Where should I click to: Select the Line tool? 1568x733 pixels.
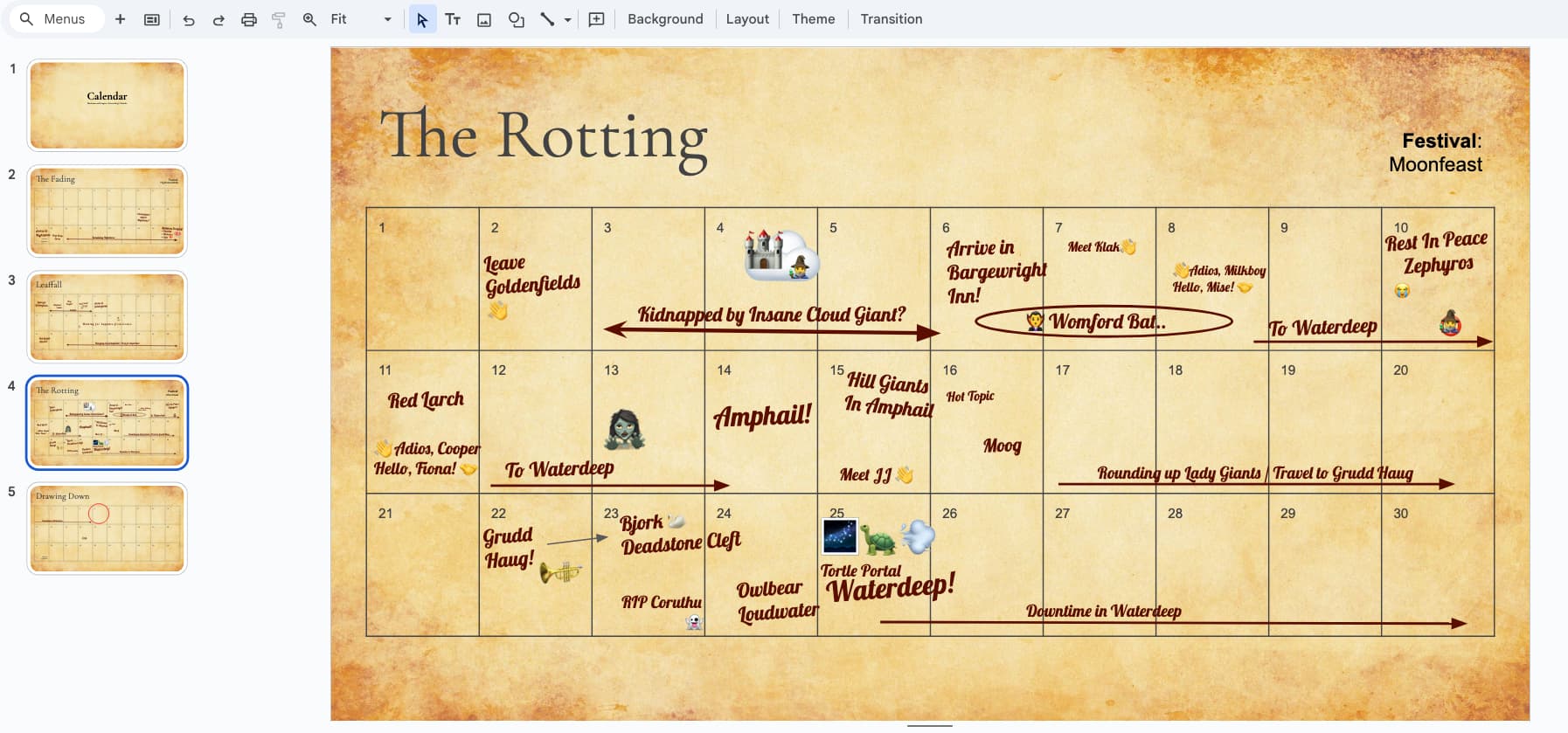tap(547, 19)
